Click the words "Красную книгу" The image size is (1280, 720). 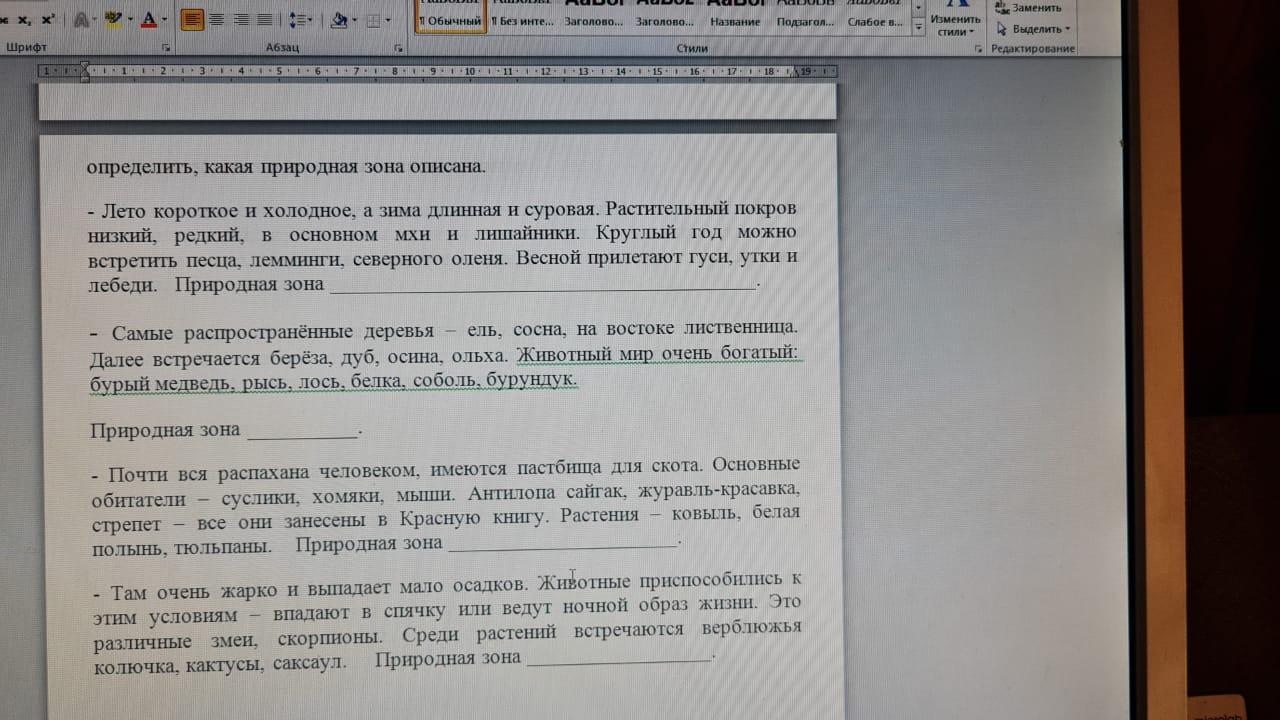pyautogui.click(x=472, y=518)
